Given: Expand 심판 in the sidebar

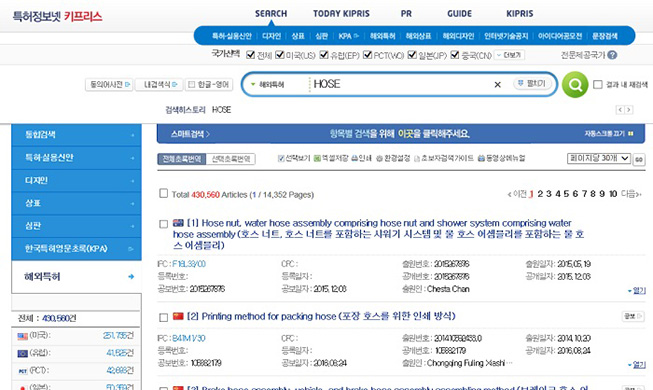Looking at the screenshot, I should 77,226.
